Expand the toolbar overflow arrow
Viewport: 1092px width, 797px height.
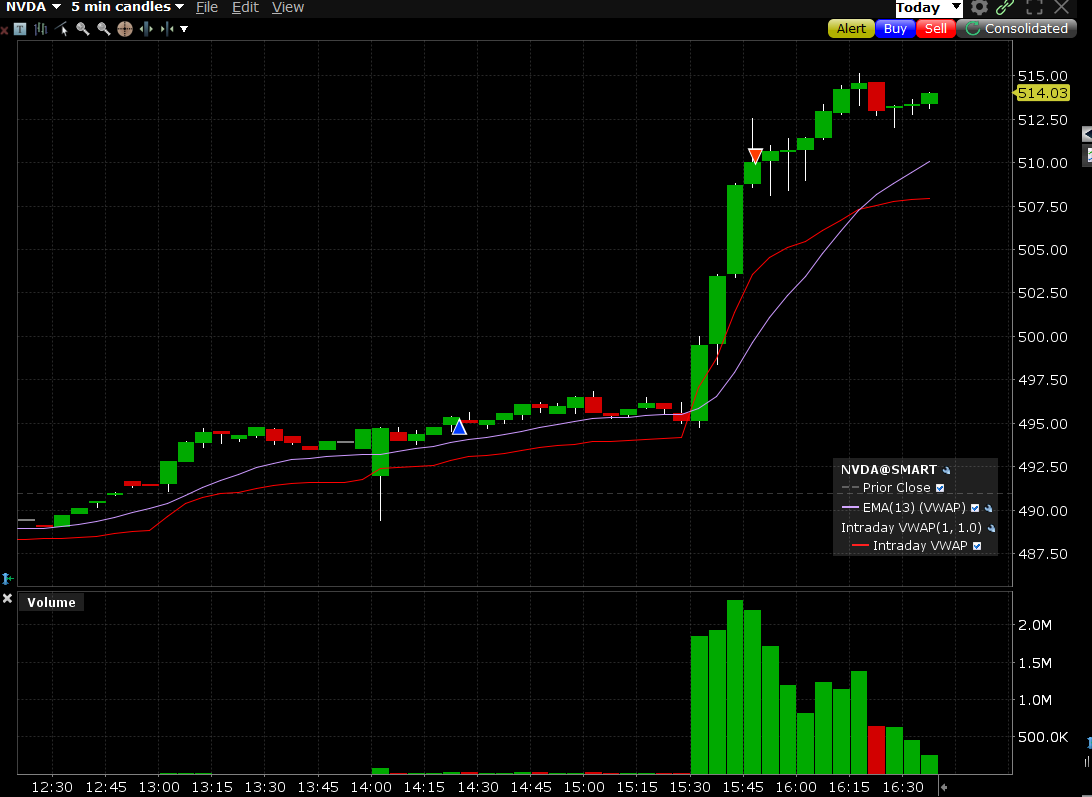[185, 29]
